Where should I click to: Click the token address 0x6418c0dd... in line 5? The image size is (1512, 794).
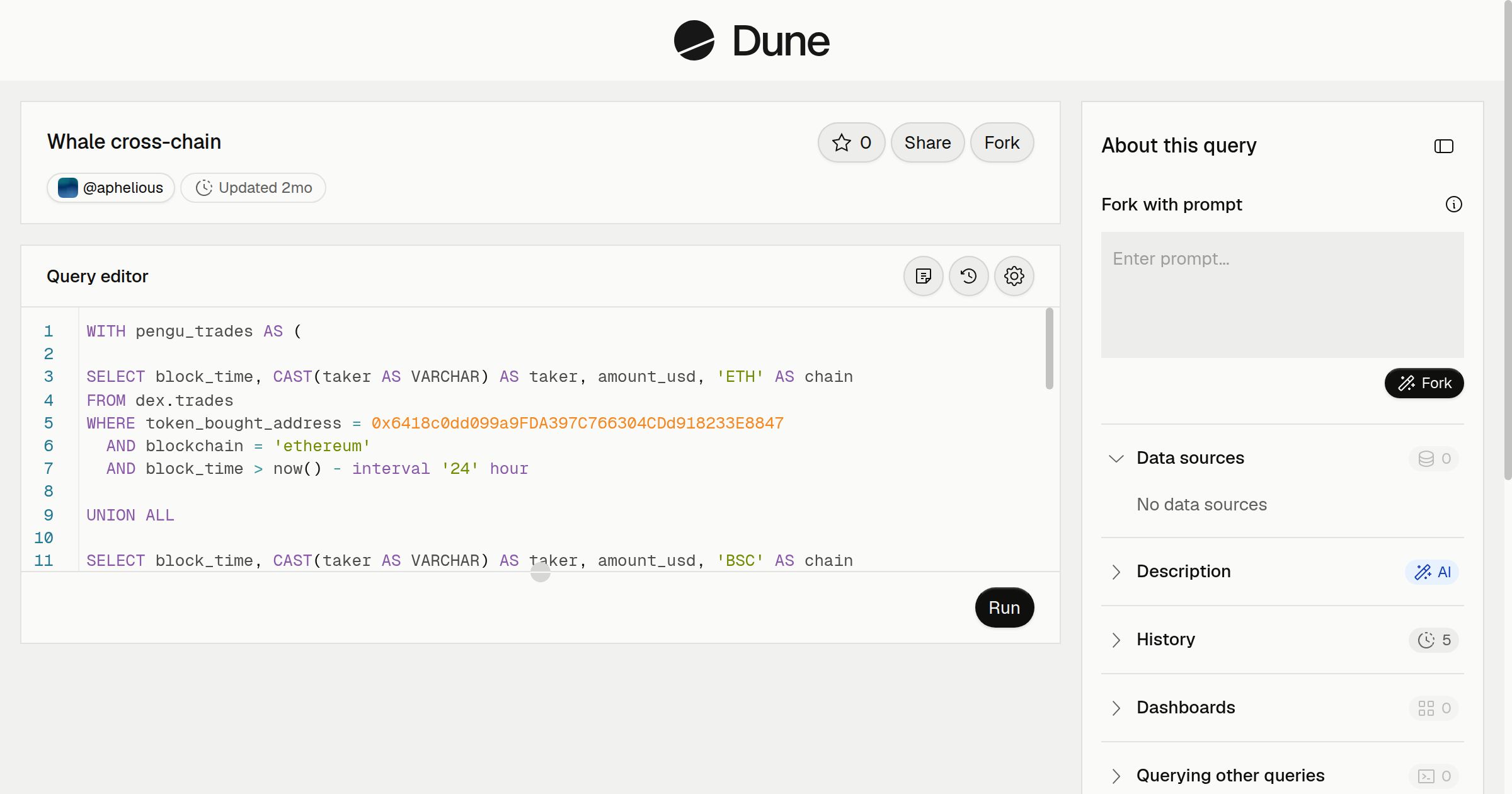(x=577, y=423)
